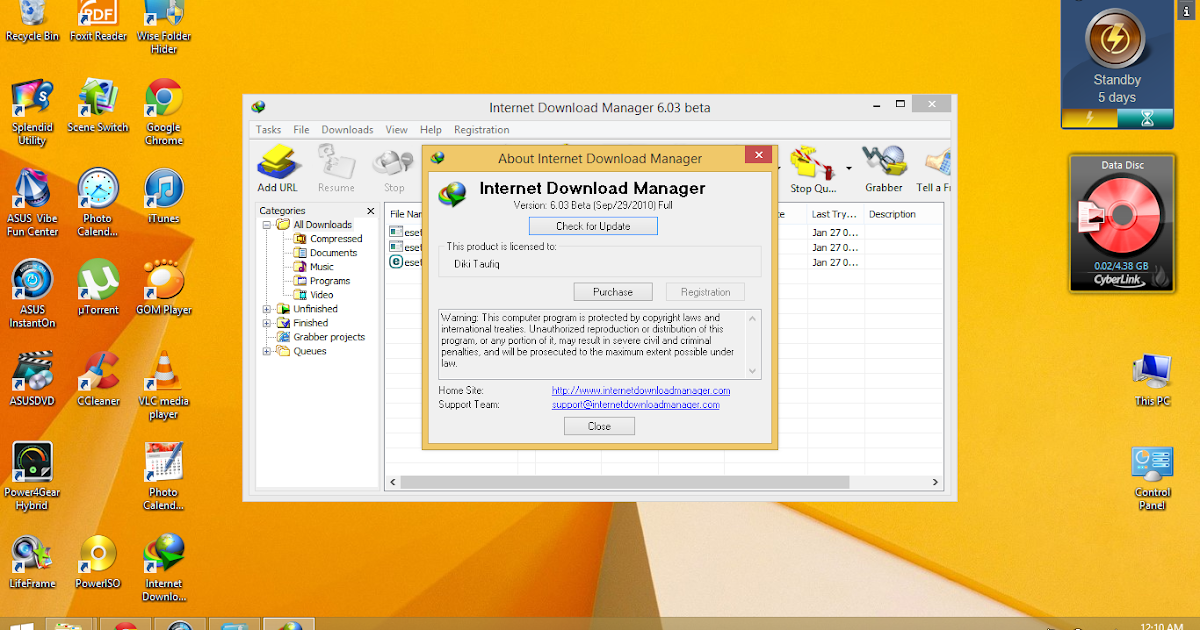Select the Compressed category
Screen dimensions: 1200x630
point(335,239)
